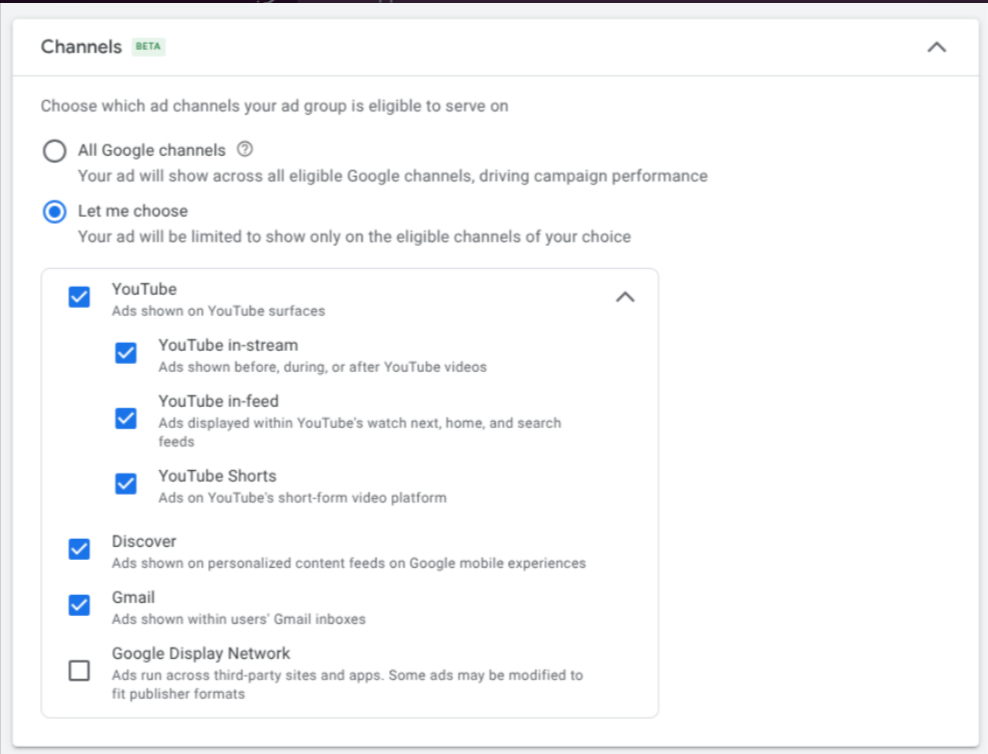Image resolution: width=988 pixels, height=754 pixels.
Task: Untick the YouTube Shorts checkbox
Action: (x=126, y=484)
